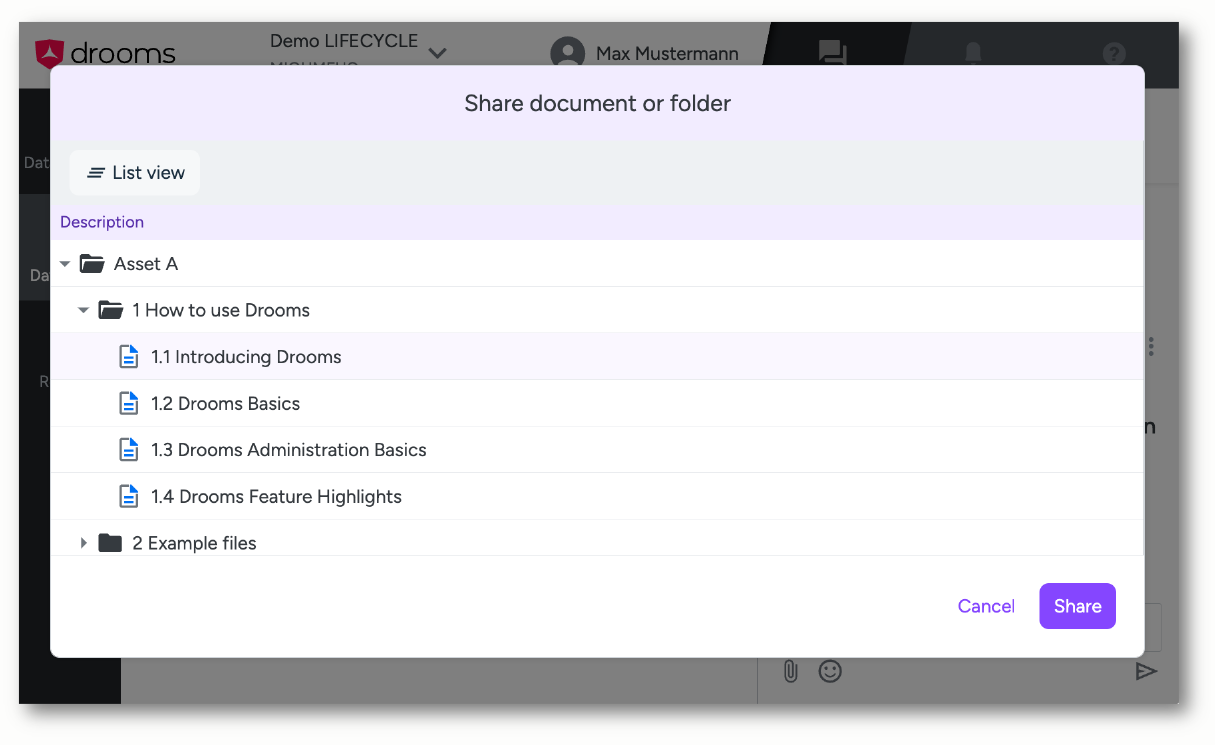Click the document icon for 1.2 Drooms Basics
The width and height of the screenshot is (1215, 745).
click(x=129, y=403)
